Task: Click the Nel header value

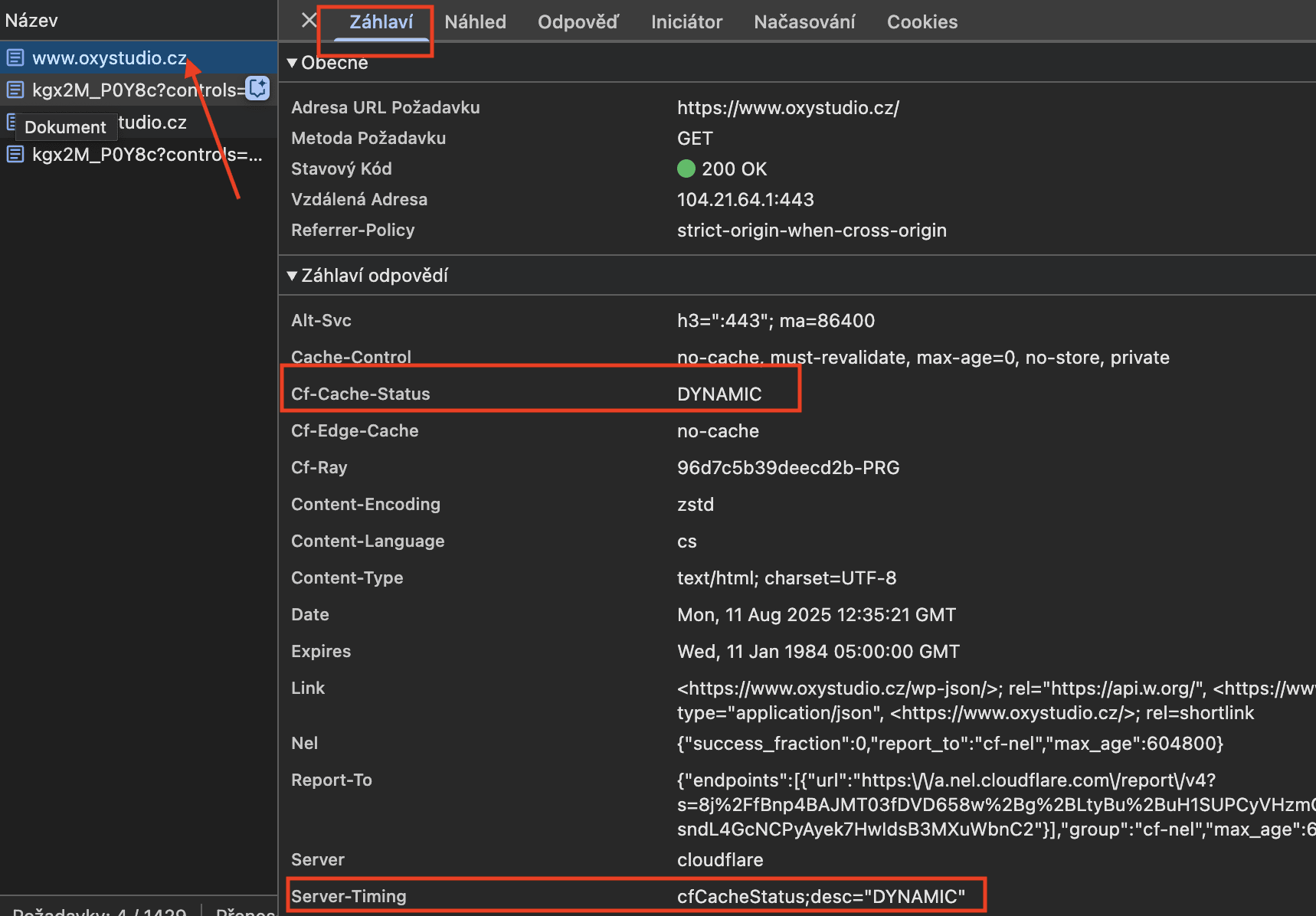Action: (x=950, y=744)
